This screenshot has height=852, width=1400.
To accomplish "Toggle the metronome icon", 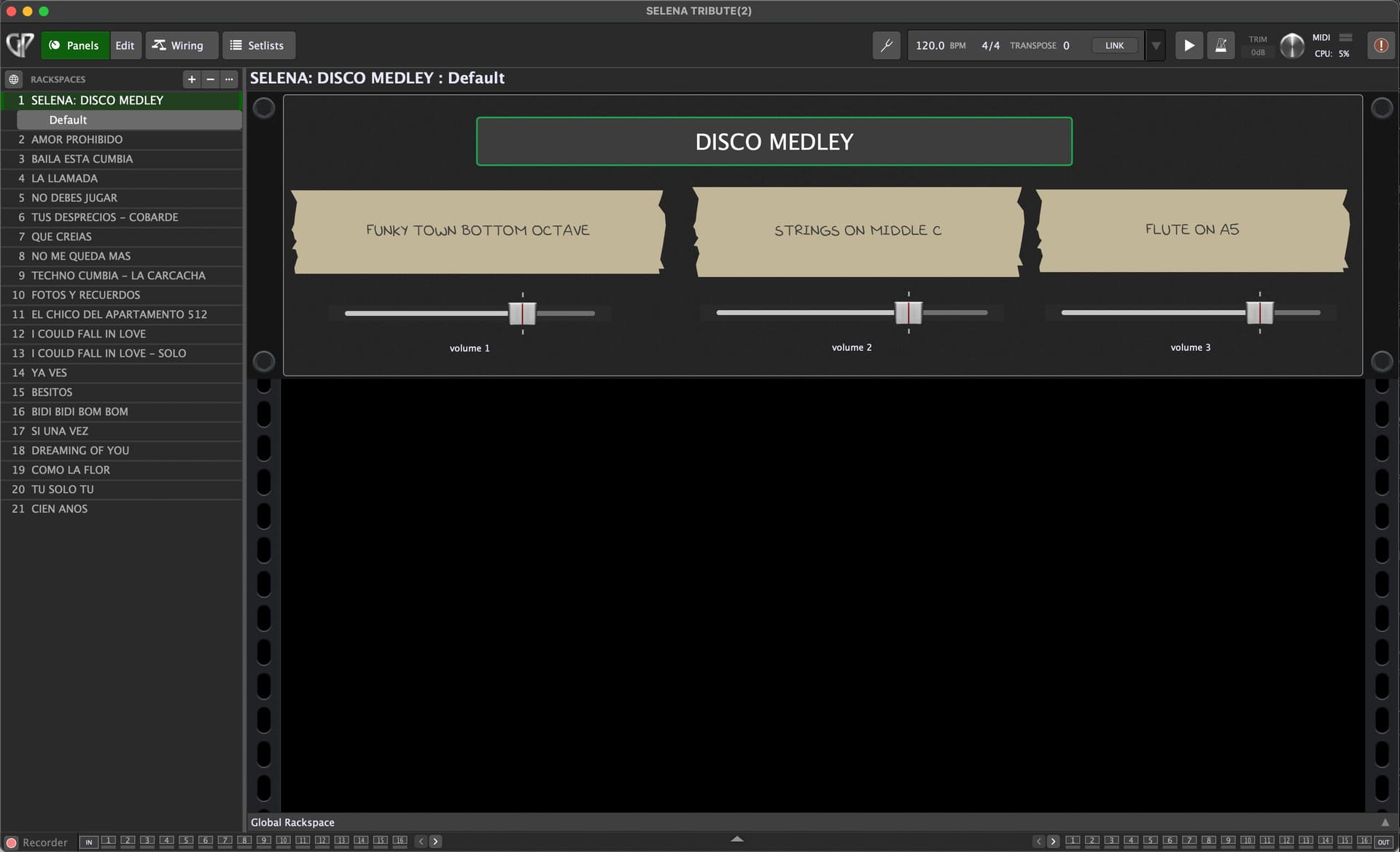I will [x=1221, y=45].
